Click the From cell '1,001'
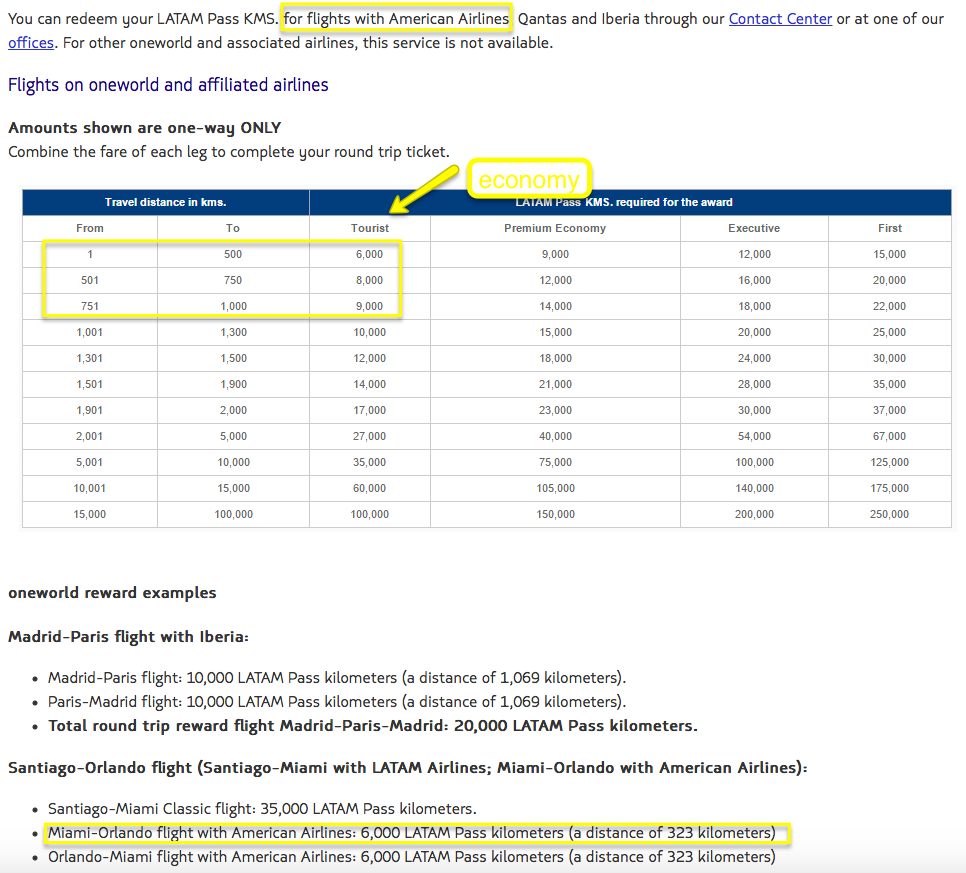Screen dimensions: 966x873 [x=90, y=332]
